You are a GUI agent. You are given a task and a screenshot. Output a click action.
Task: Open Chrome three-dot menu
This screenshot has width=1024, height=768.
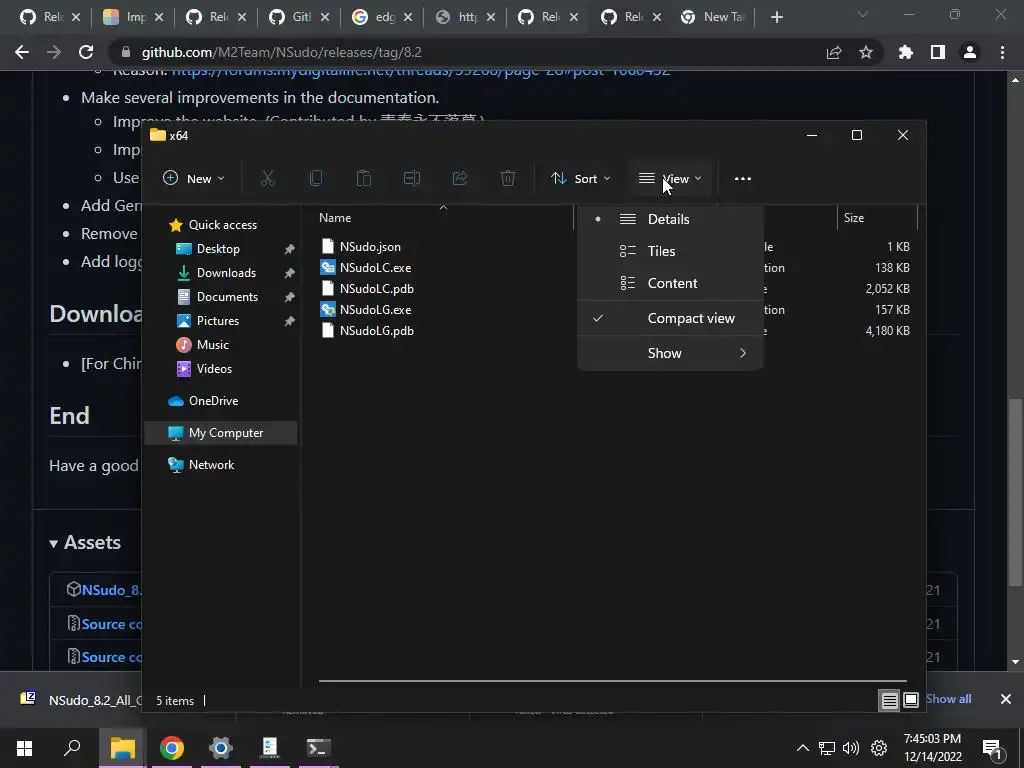1002,52
